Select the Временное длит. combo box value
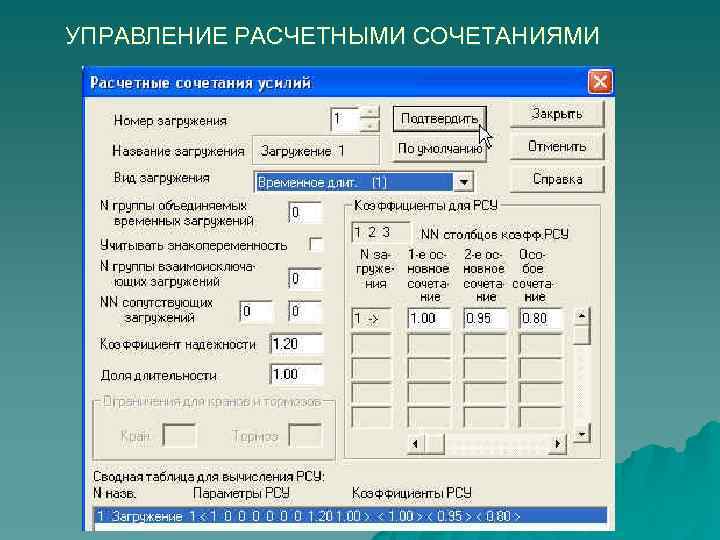The height and width of the screenshot is (540, 720). (x=353, y=182)
